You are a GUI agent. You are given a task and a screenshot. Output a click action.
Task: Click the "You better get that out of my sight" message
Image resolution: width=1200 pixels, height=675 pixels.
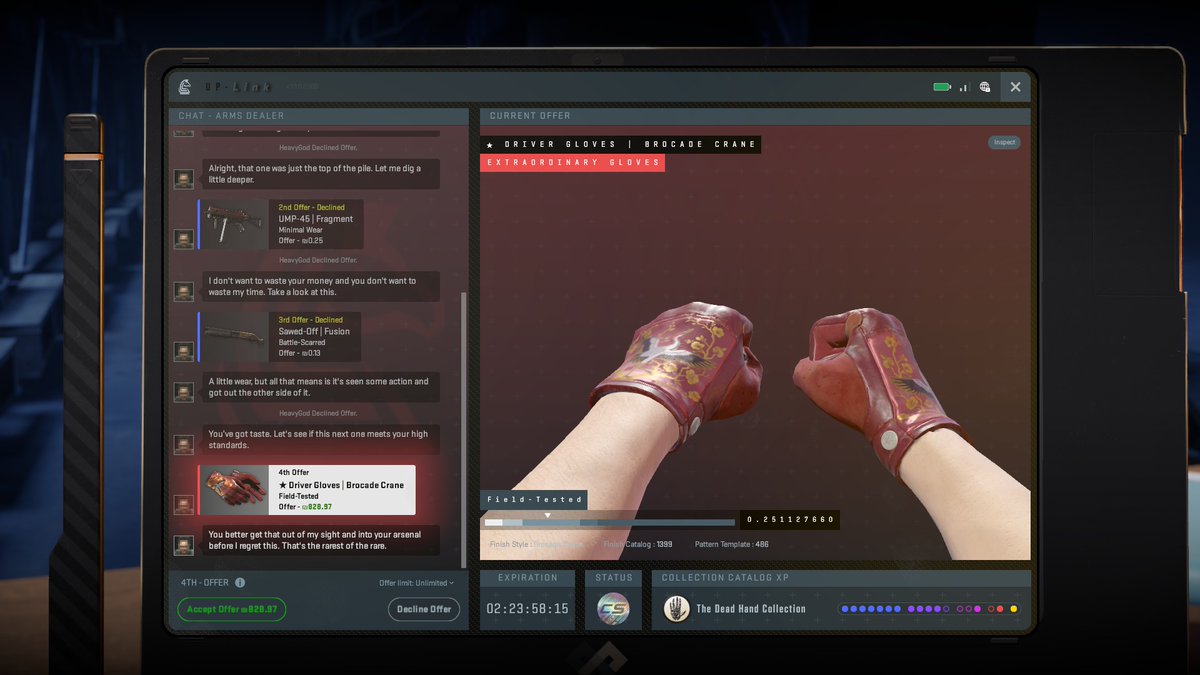[320, 540]
